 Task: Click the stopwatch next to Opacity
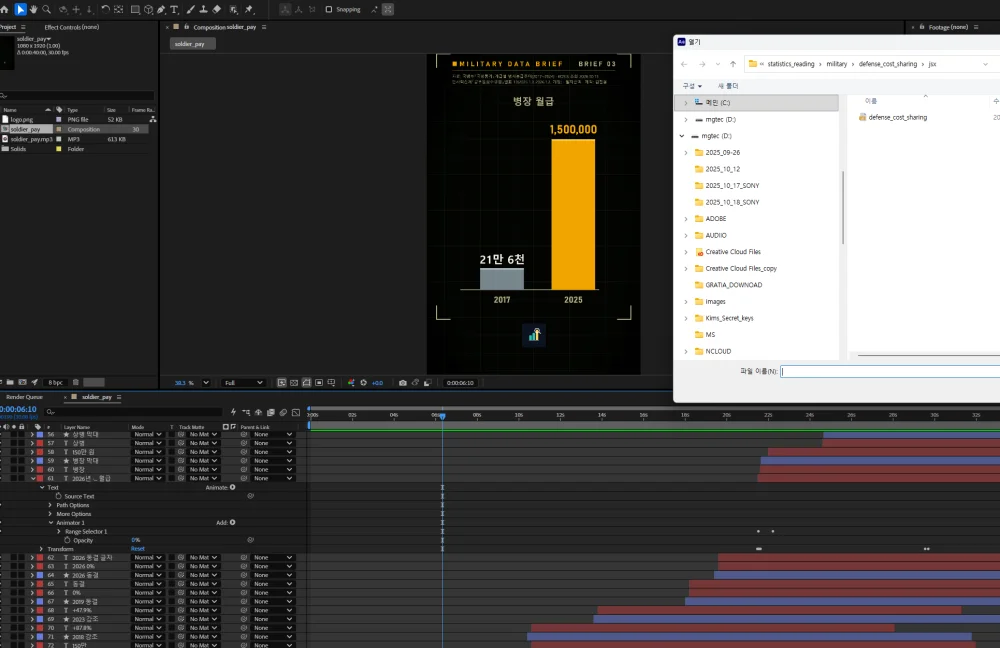(67, 540)
